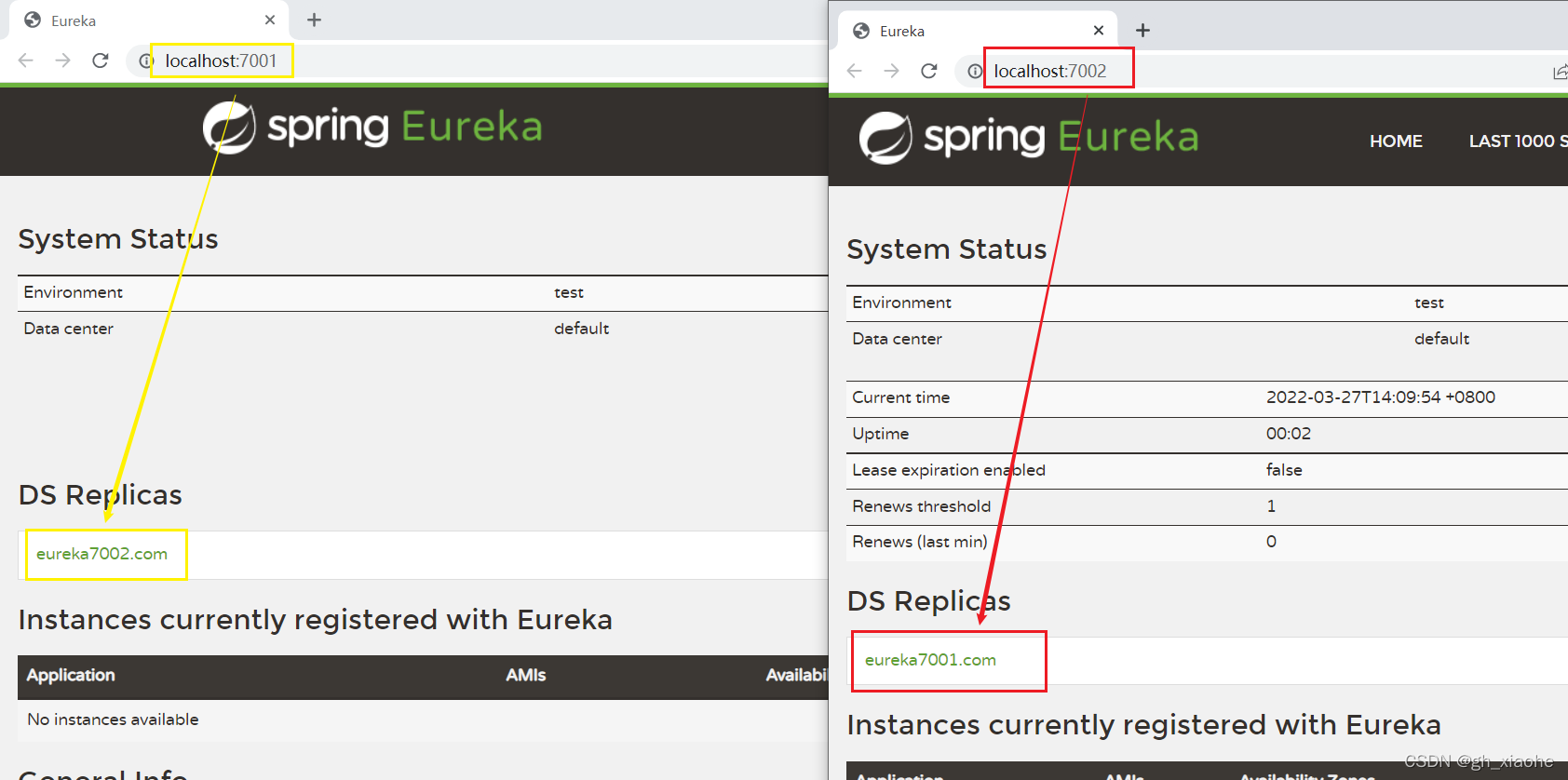The image size is (1568, 780).
Task: Click the Lease expiration enabled value false
Action: [1284, 470]
